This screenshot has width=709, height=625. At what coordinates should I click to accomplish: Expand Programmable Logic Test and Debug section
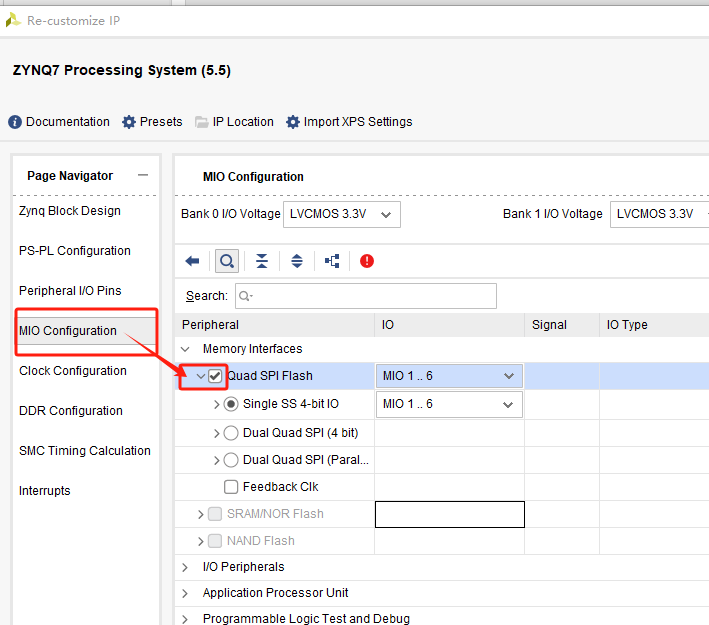[x=185, y=619]
